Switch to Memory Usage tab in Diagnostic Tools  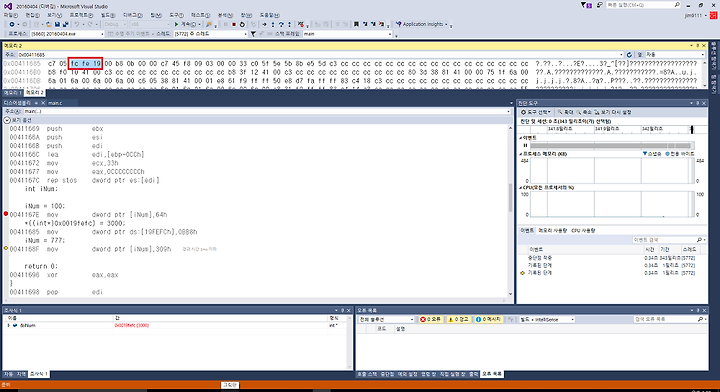pyautogui.click(x=552, y=230)
